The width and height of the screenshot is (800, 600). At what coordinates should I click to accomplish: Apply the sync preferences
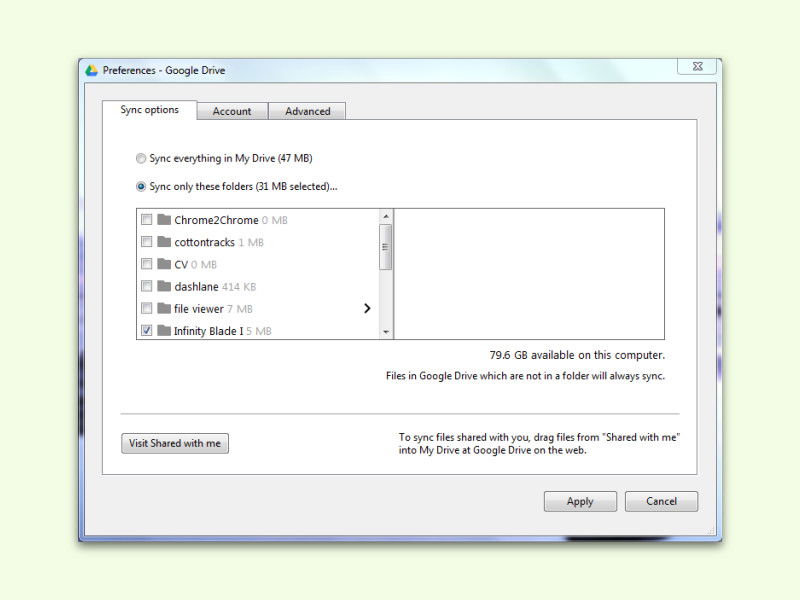pos(580,502)
